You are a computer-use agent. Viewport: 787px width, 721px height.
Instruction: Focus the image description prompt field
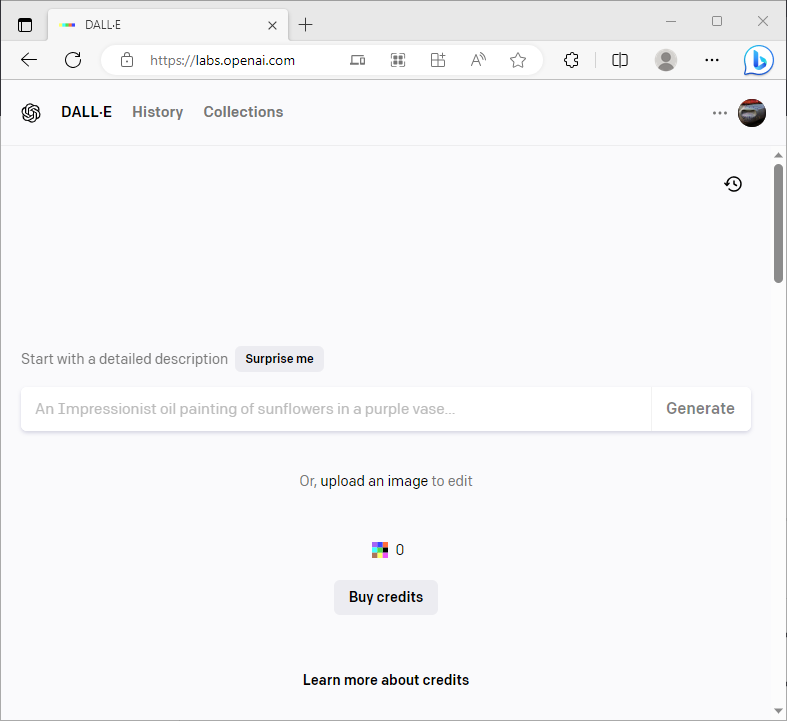(x=336, y=409)
